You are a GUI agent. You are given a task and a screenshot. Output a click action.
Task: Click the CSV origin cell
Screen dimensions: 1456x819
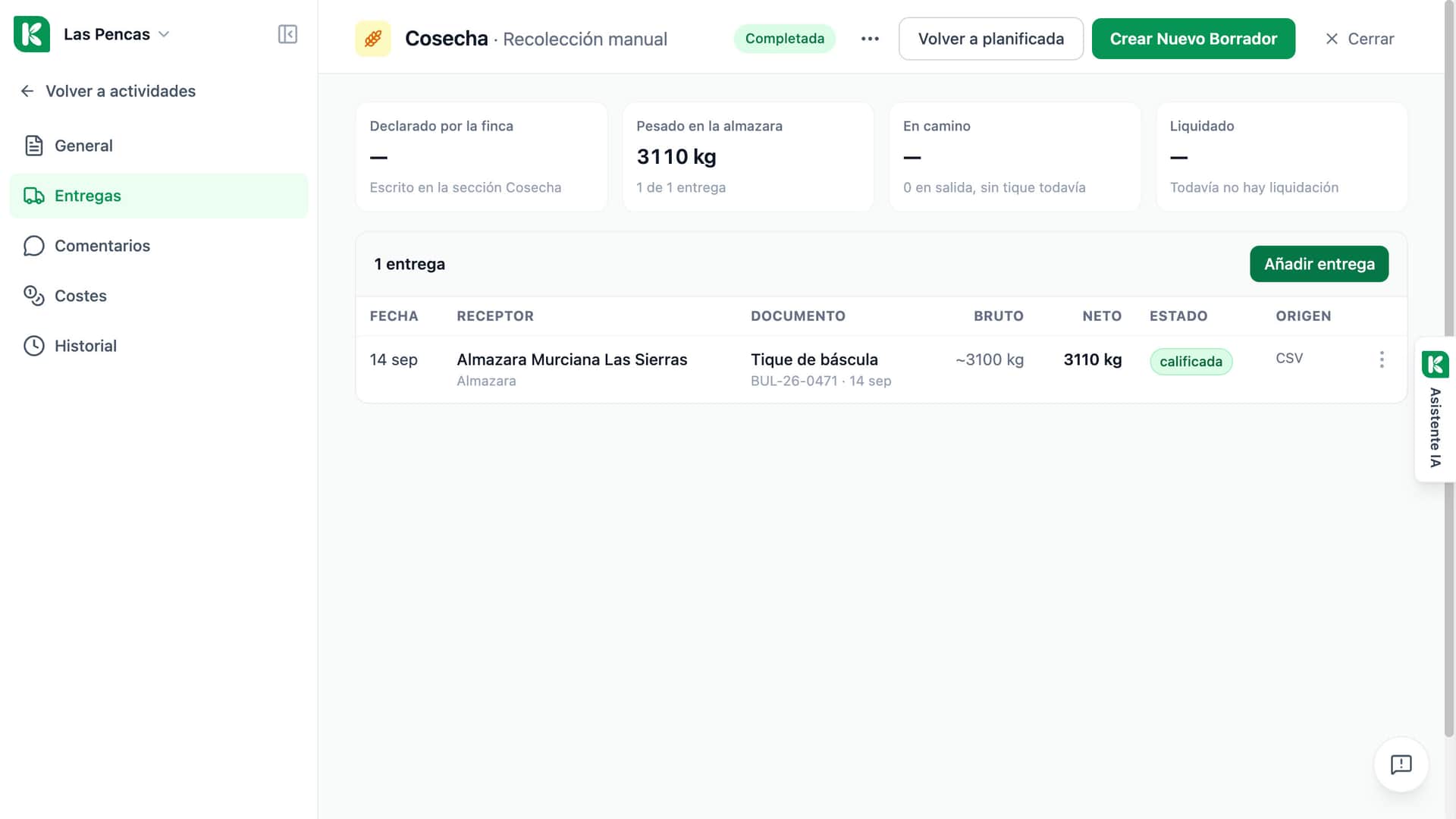[x=1289, y=358]
